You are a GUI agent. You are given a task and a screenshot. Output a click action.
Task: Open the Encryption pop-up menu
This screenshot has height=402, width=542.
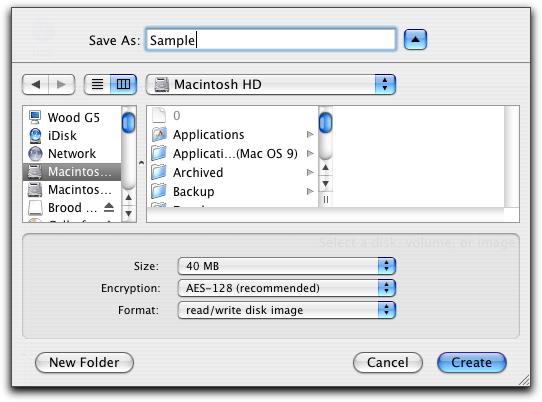(x=287, y=288)
